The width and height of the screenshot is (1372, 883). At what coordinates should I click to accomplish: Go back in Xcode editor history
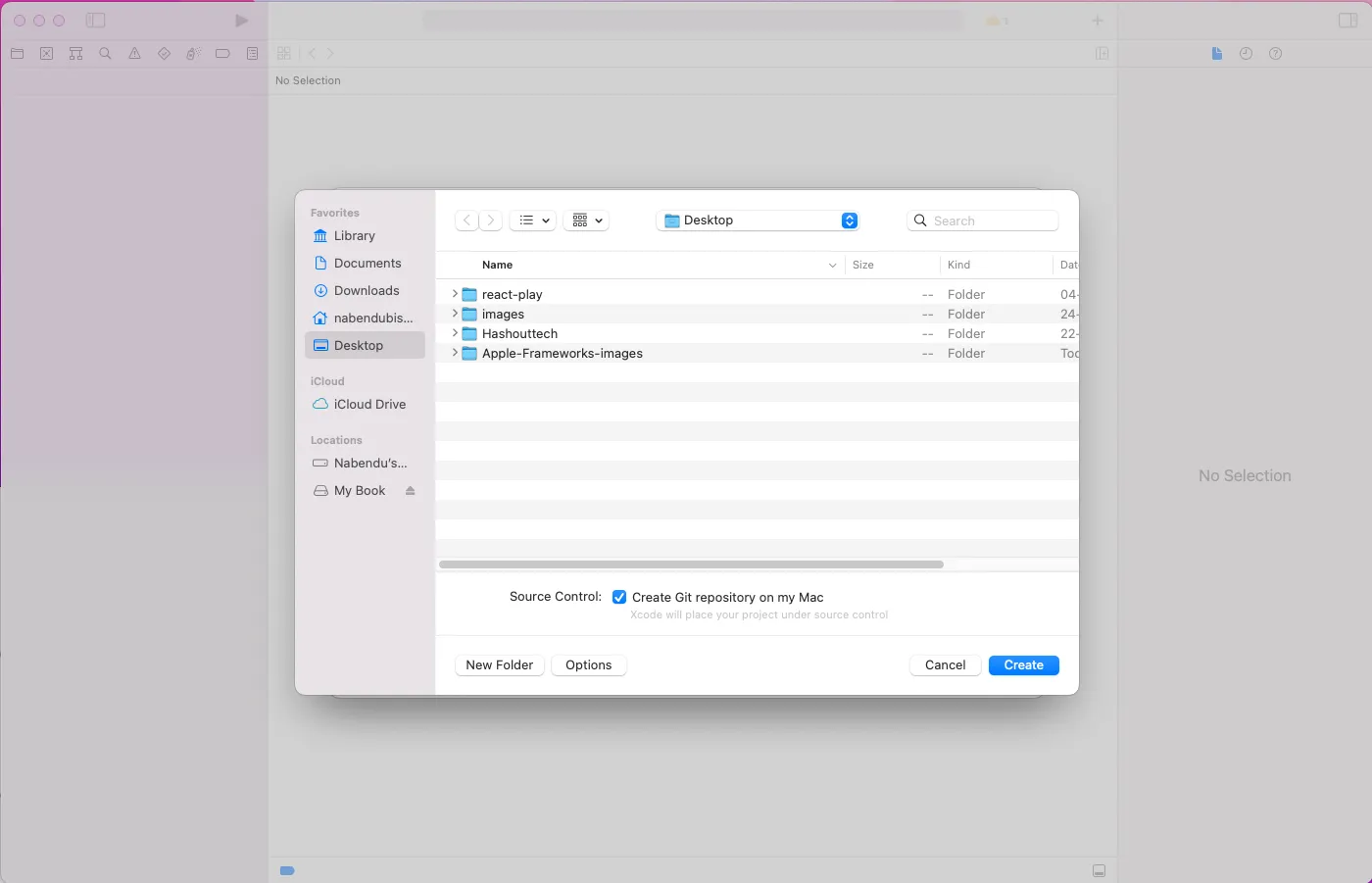[x=312, y=54]
